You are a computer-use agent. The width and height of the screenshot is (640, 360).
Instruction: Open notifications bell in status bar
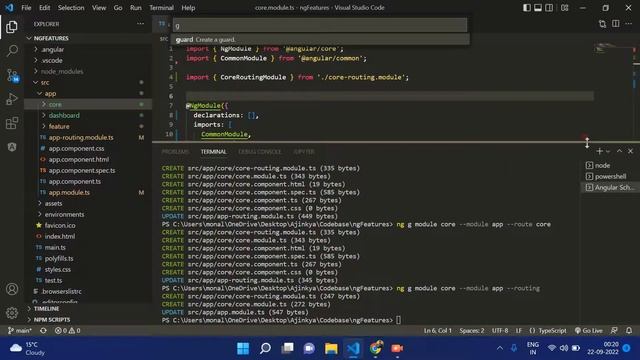(x=629, y=330)
